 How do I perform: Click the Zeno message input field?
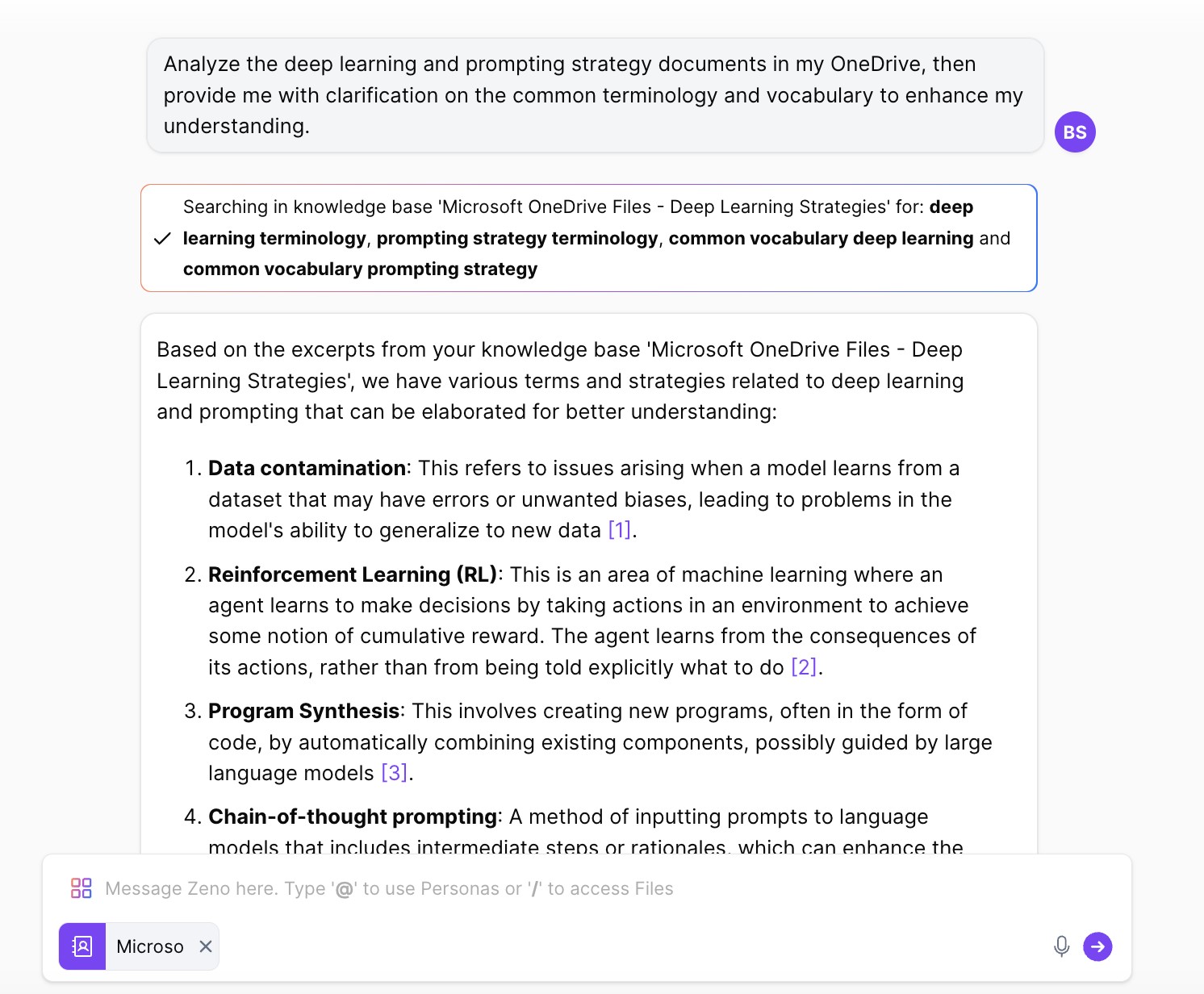coord(387,887)
